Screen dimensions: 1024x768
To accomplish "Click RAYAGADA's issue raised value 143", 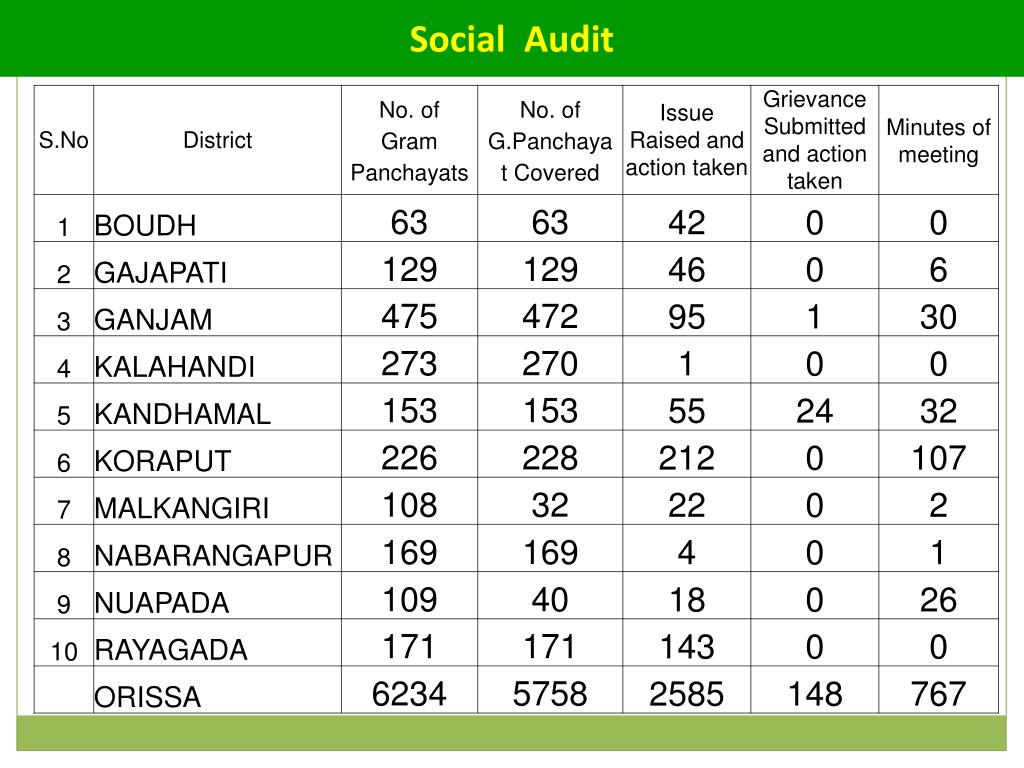I will (x=686, y=647).
